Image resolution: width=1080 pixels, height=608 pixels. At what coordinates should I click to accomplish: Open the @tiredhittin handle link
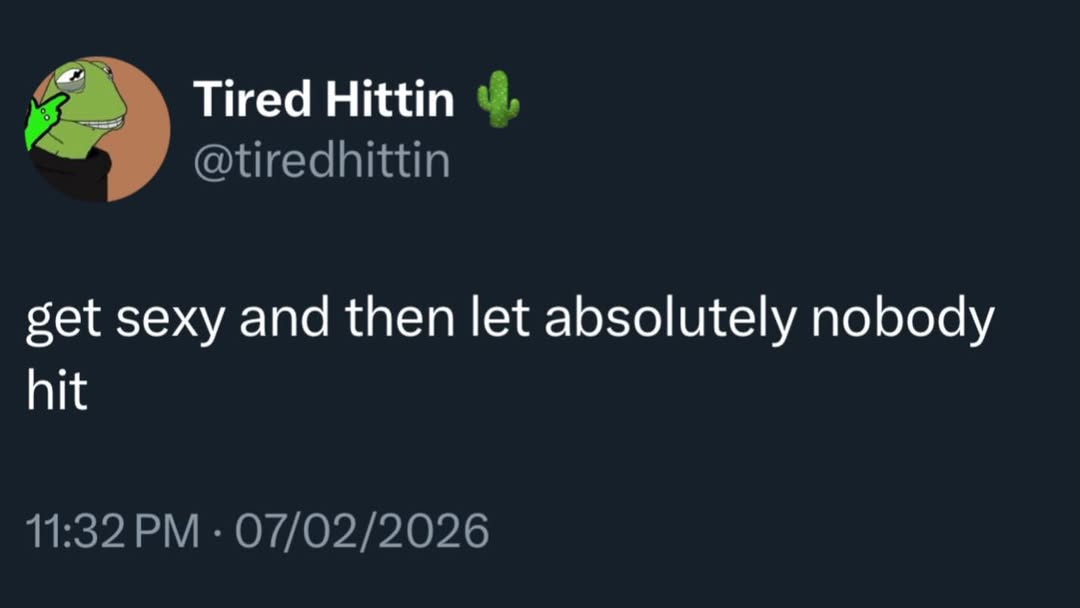320,160
